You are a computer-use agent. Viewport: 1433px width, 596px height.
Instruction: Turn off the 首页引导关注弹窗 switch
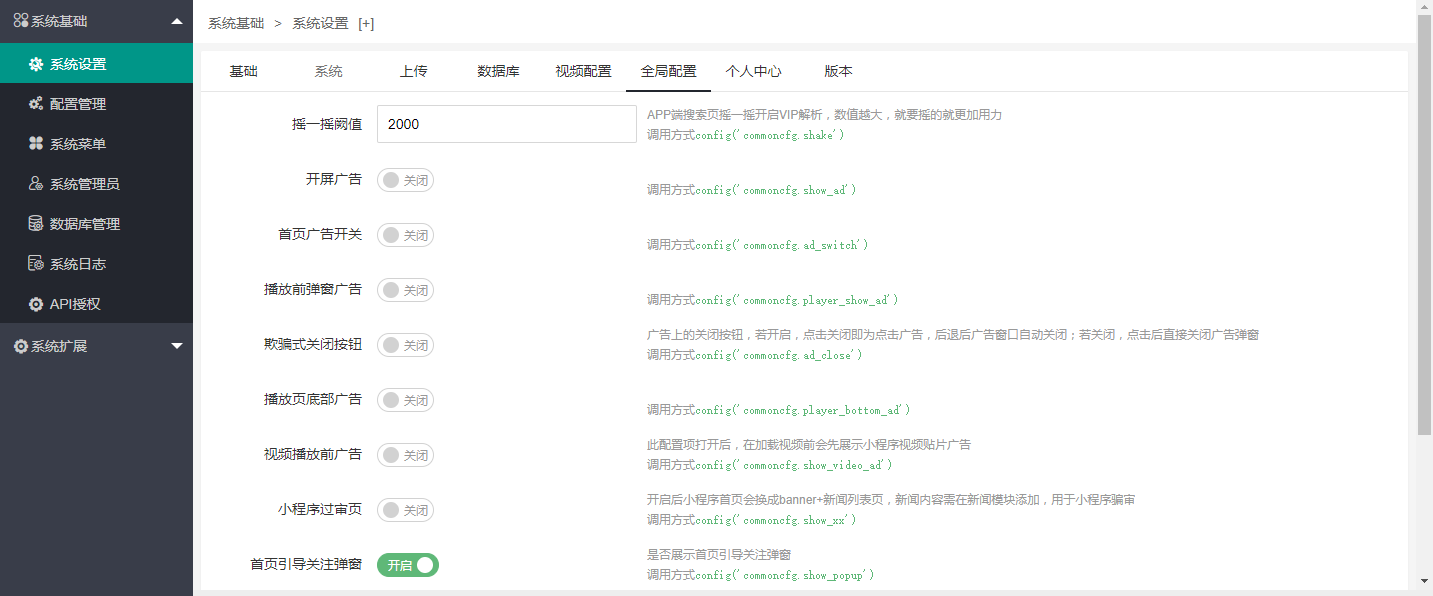pos(407,565)
